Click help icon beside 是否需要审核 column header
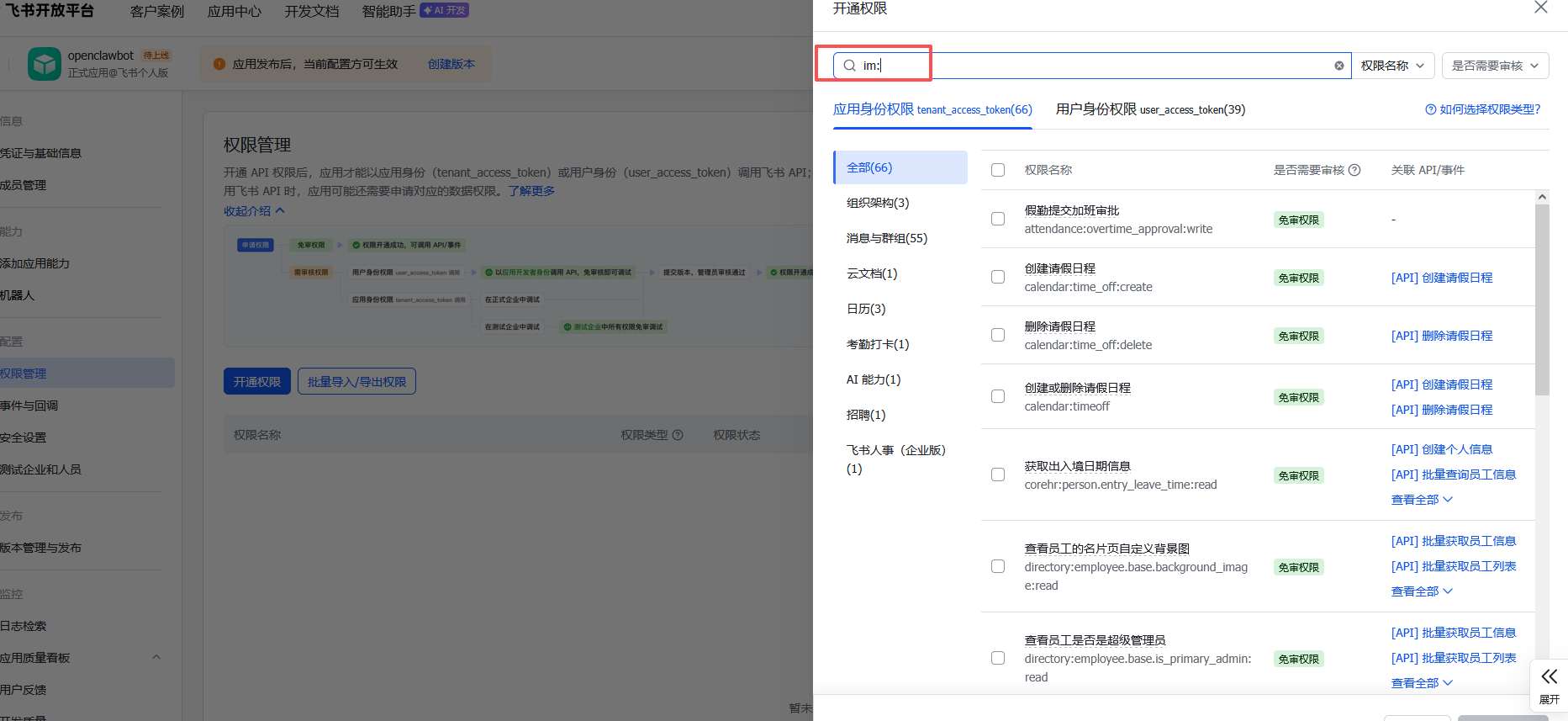Viewport: 1568px width, 721px height. pyautogui.click(x=1354, y=170)
